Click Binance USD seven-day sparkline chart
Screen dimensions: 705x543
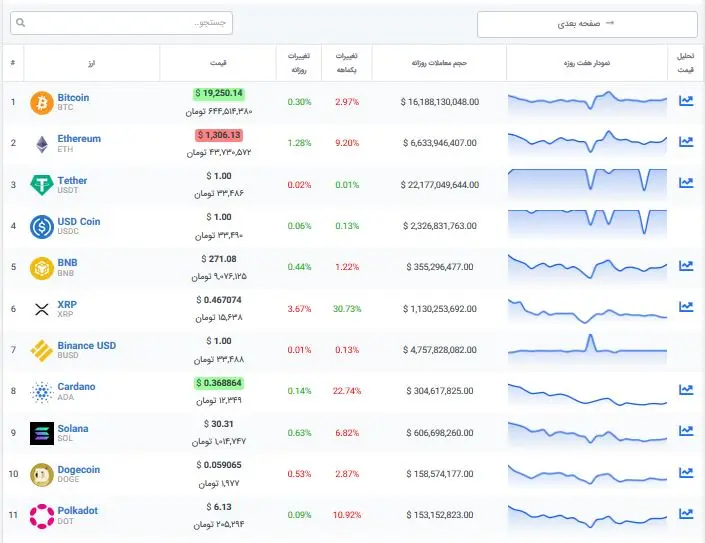tap(587, 349)
